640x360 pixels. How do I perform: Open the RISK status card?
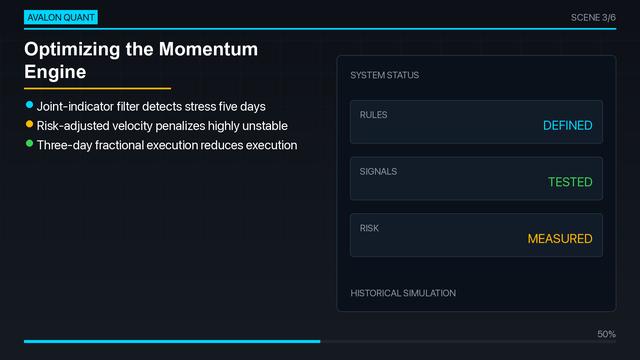pyautogui.click(x=476, y=235)
